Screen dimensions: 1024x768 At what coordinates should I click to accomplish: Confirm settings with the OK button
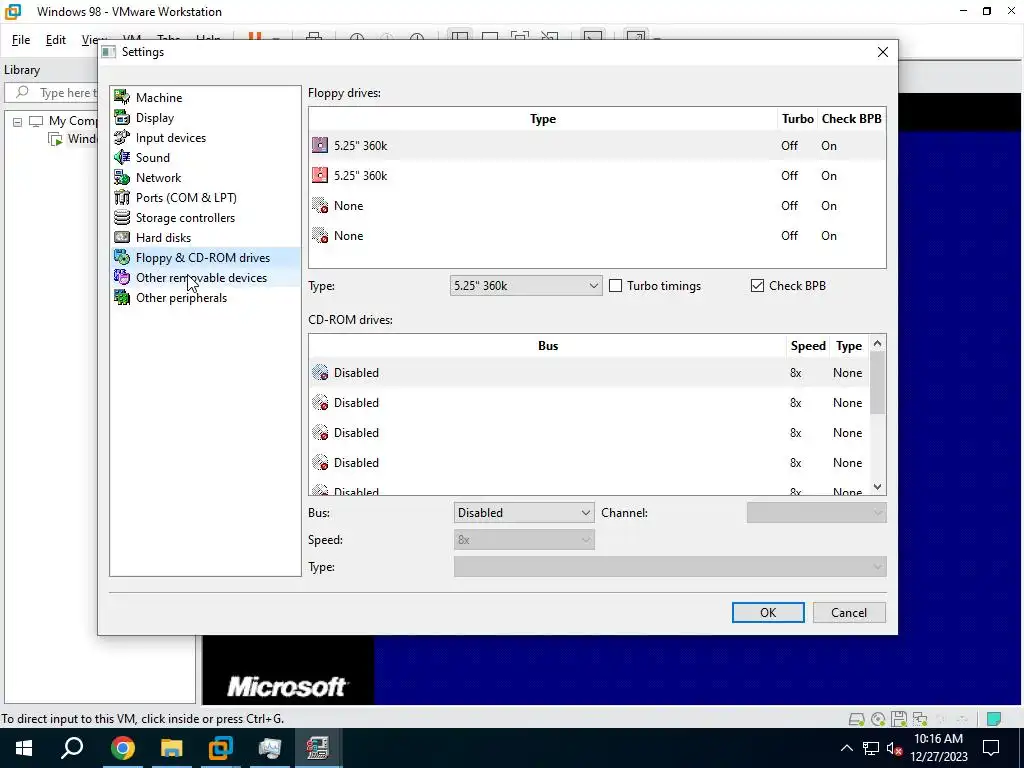tap(768, 613)
